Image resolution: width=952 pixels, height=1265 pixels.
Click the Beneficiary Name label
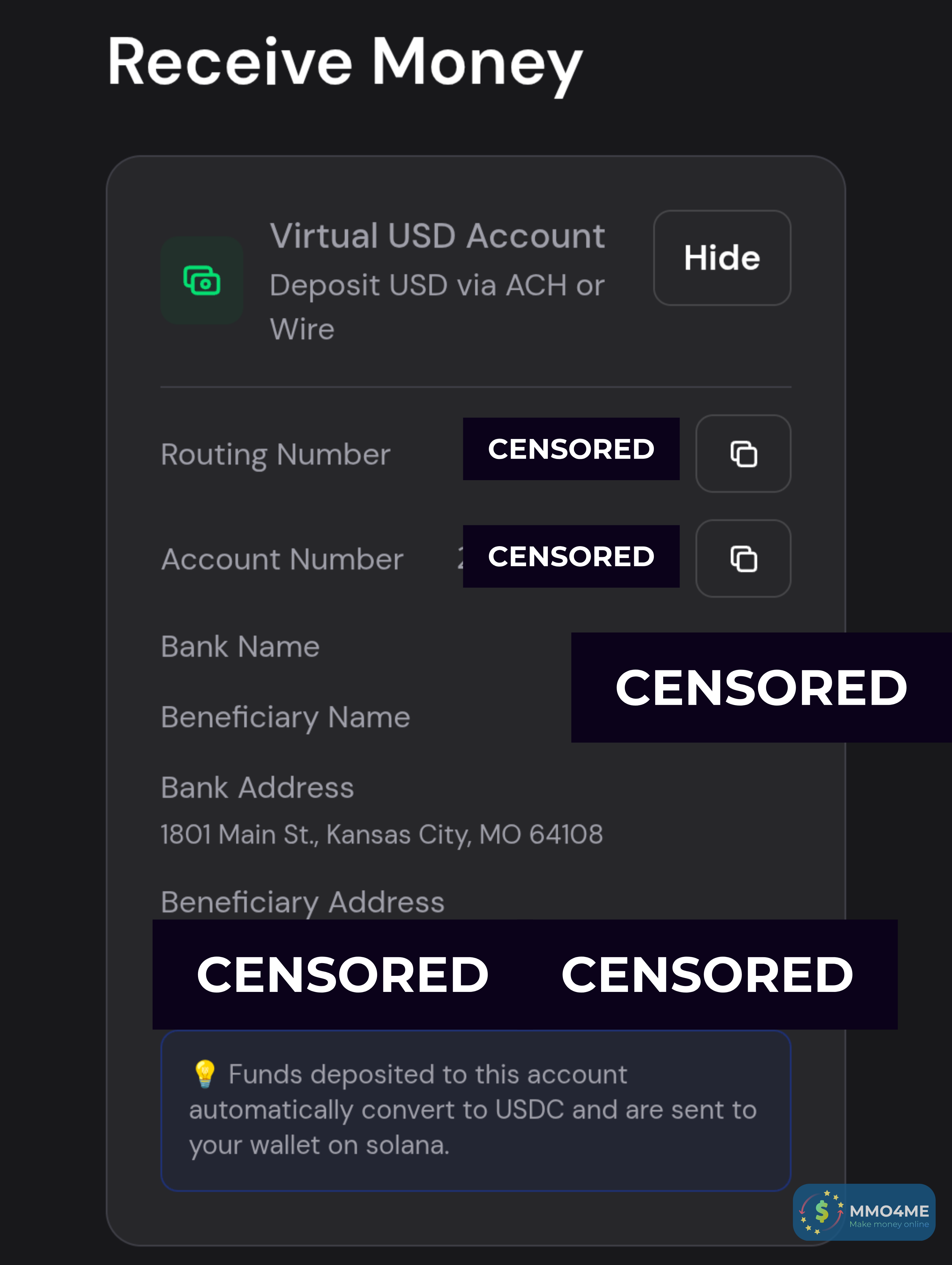(x=285, y=717)
